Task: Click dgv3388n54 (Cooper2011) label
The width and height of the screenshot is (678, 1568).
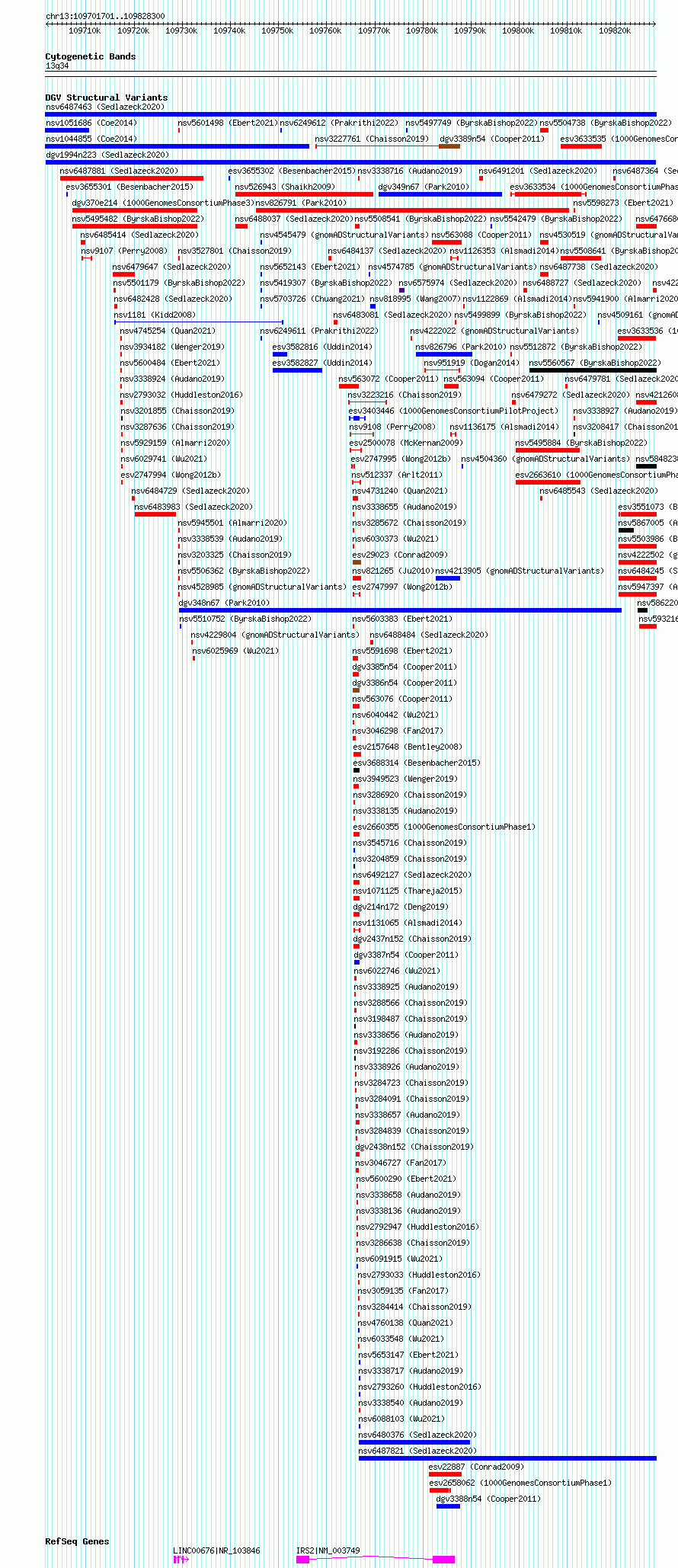Action: coord(488,1499)
